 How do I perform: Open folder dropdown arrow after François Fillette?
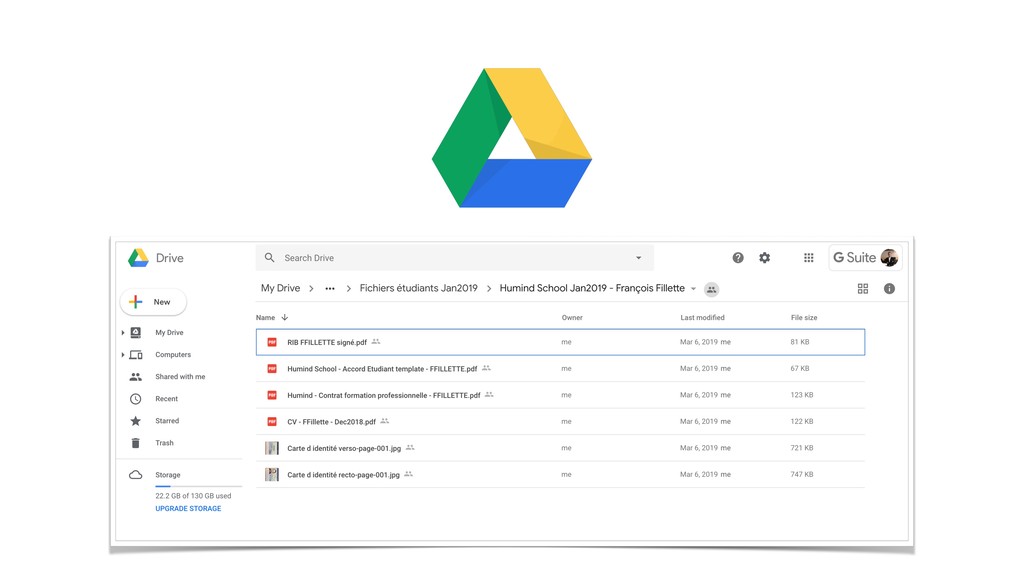pyautogui.click(x=694, y=289)
